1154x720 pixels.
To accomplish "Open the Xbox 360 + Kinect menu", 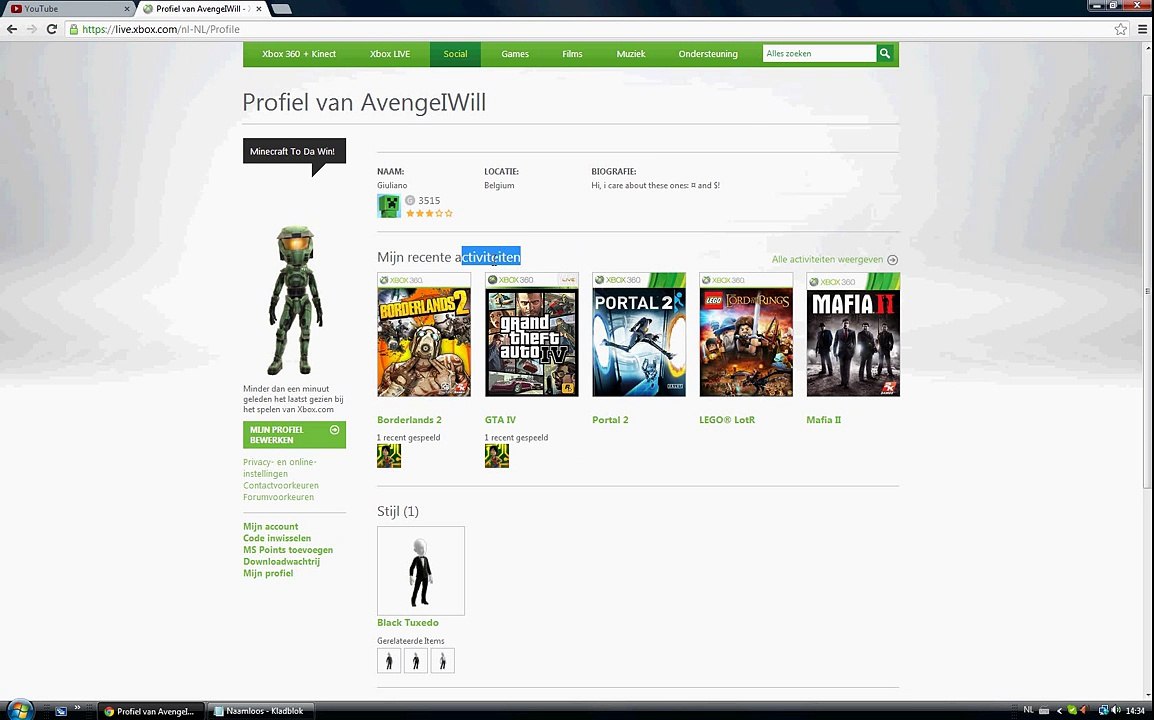I will (299, 54).
